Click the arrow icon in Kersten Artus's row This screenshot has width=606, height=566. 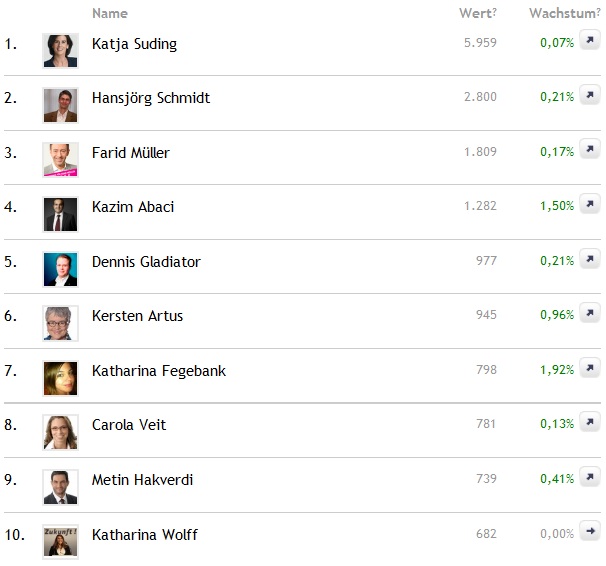click(590, 314)
